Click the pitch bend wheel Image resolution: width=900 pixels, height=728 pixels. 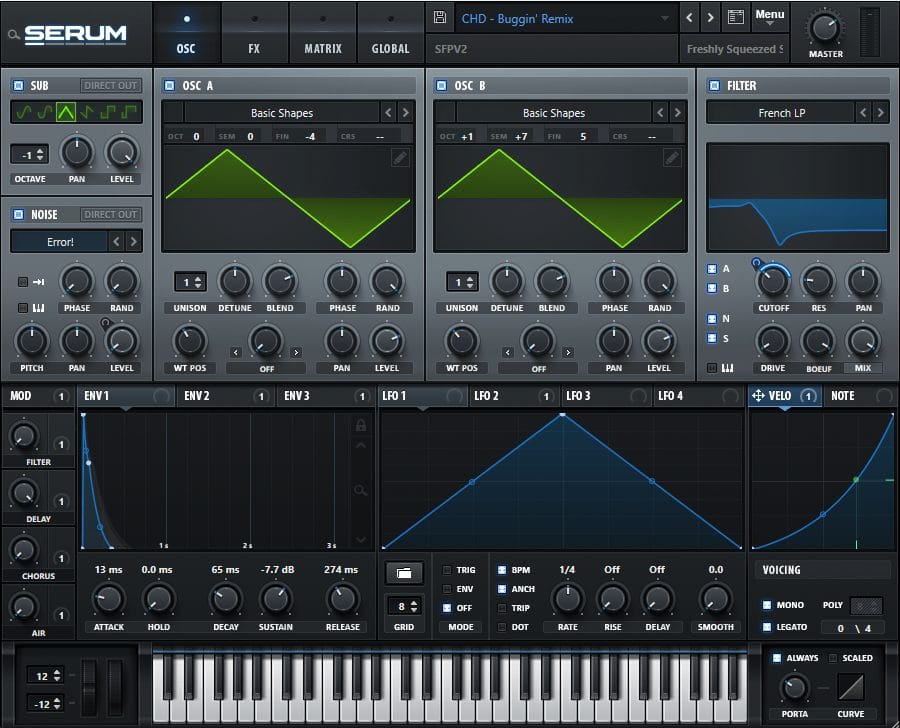pos(89,687)
